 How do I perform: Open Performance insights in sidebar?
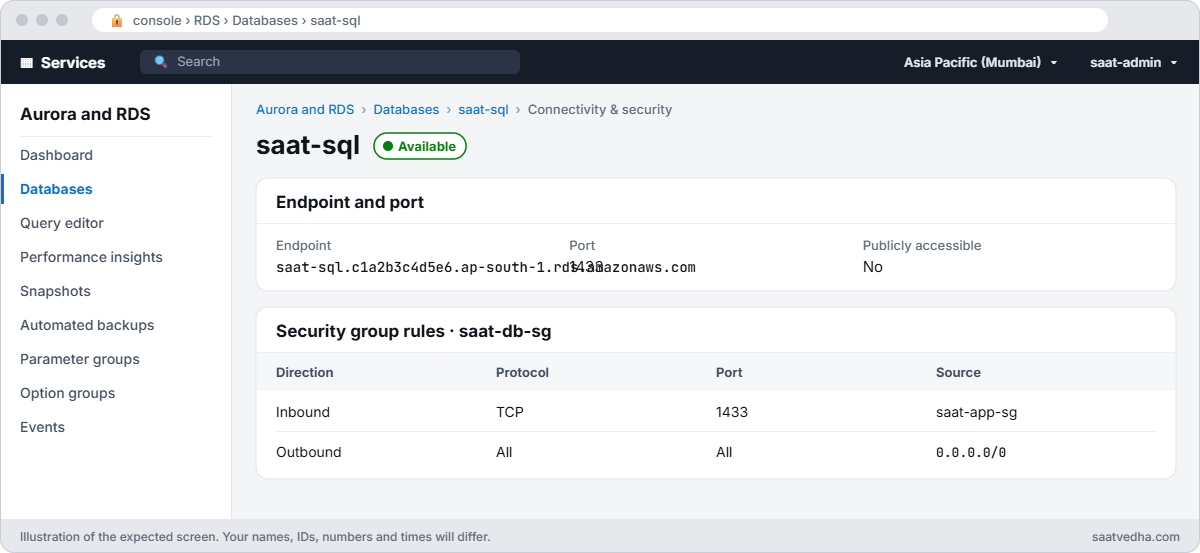91,257
